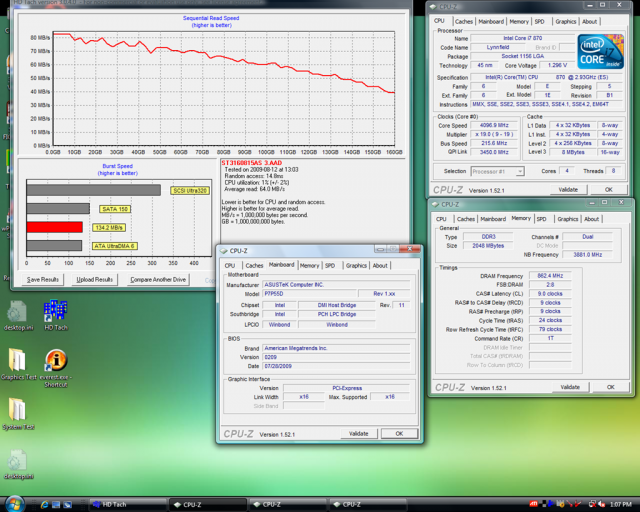Screen dimensions: 640x512
Task: Switch to Graphics tab in CPU-Z Mainboard window
Action: point(356,265)
